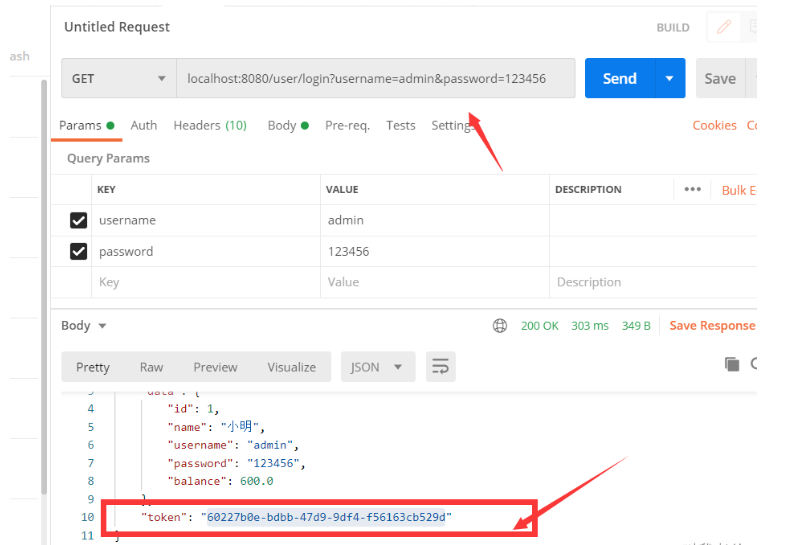Click the 'username' key cell

[206, 221]
